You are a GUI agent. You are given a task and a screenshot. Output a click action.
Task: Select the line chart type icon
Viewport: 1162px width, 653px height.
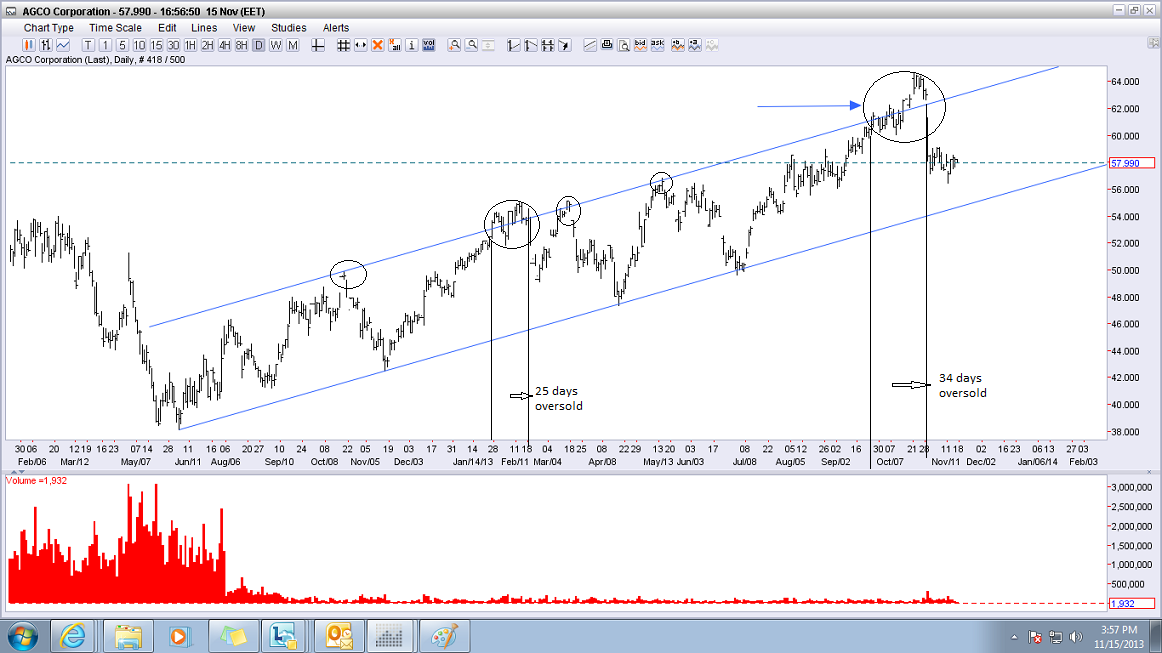click(63, 45)
